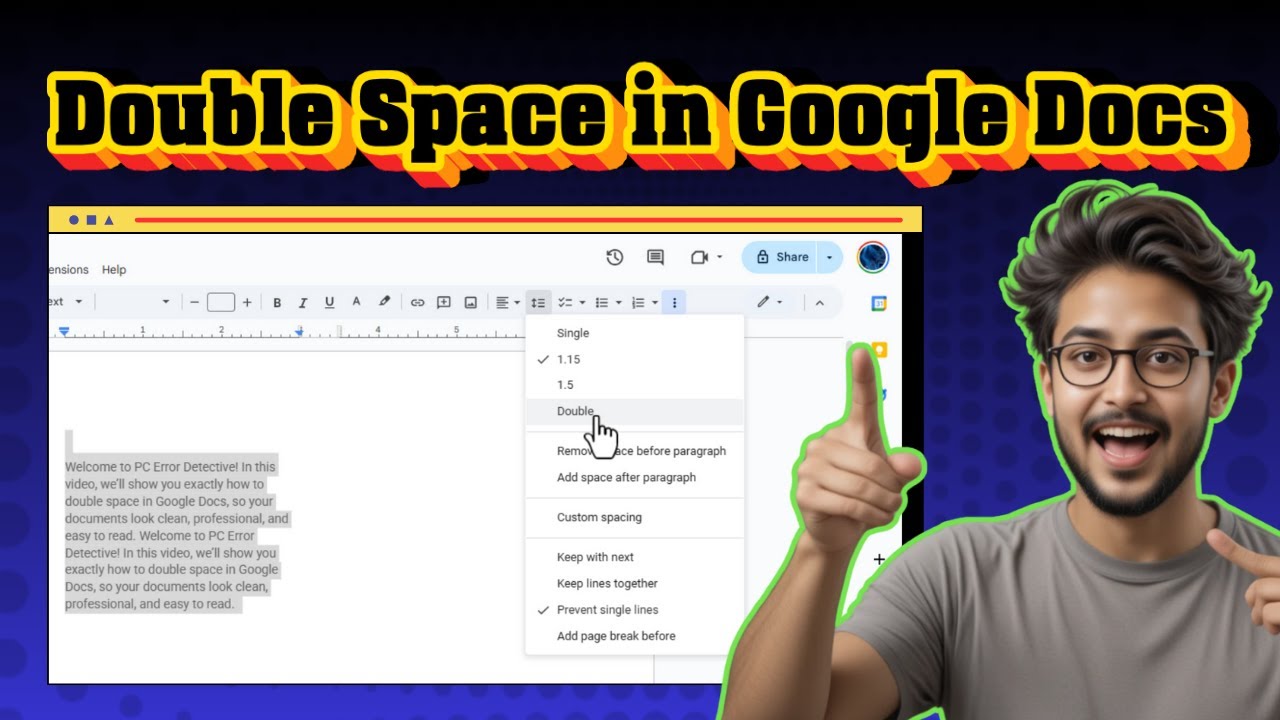Decrease font size with minus button
Viewport: 1280px width, 720px height.
pos(195,302)
